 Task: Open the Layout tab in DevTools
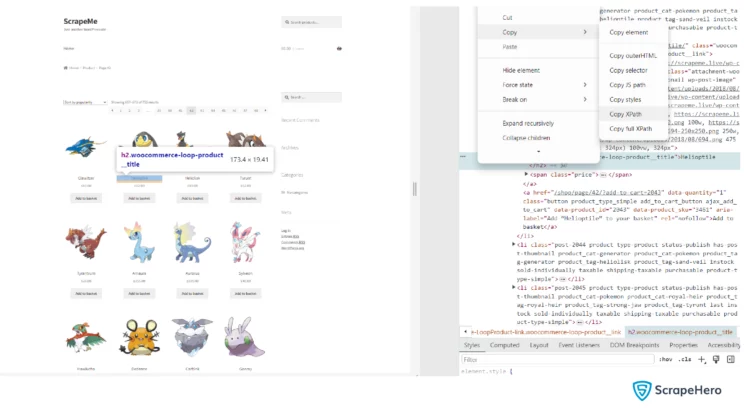(x=539, y=345)
